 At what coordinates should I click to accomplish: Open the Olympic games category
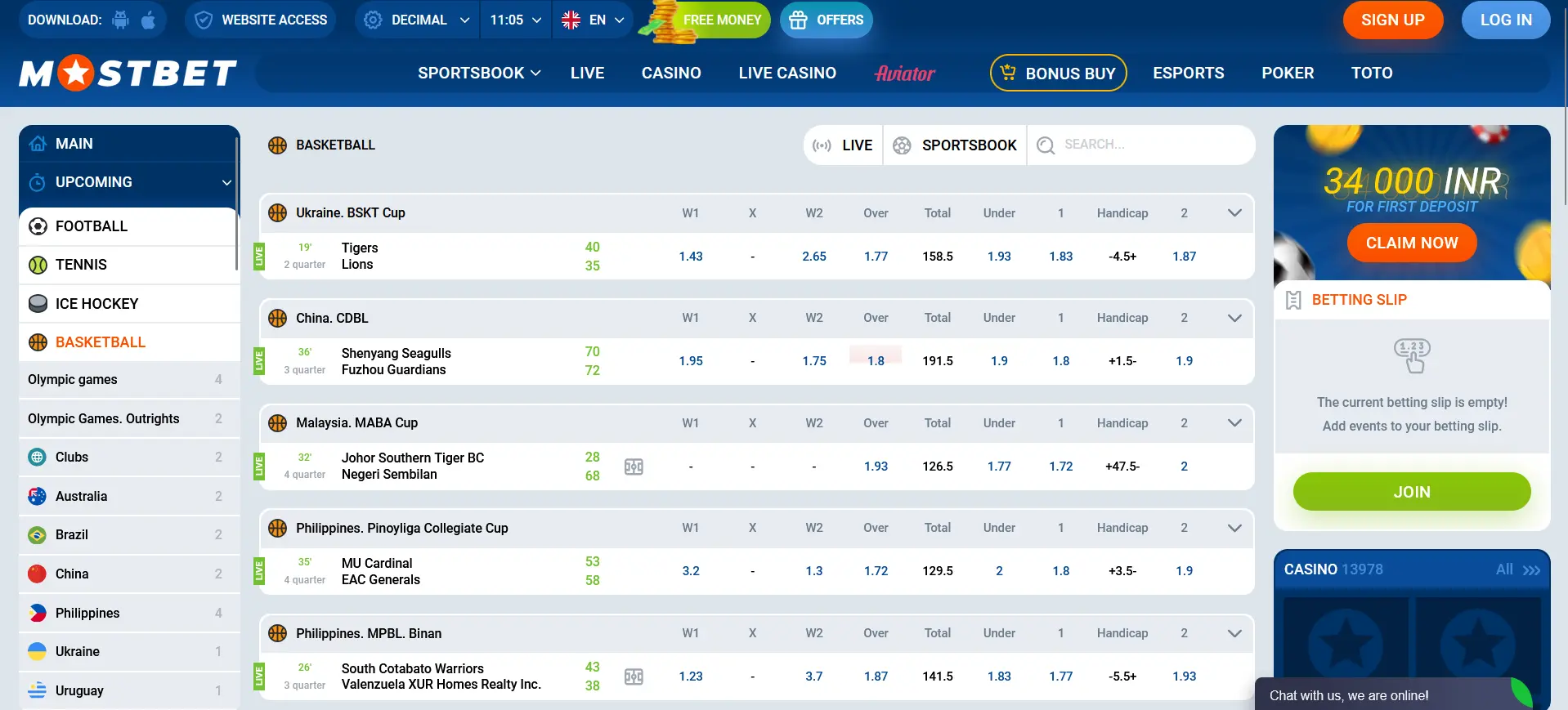click(x=129, y=380)
